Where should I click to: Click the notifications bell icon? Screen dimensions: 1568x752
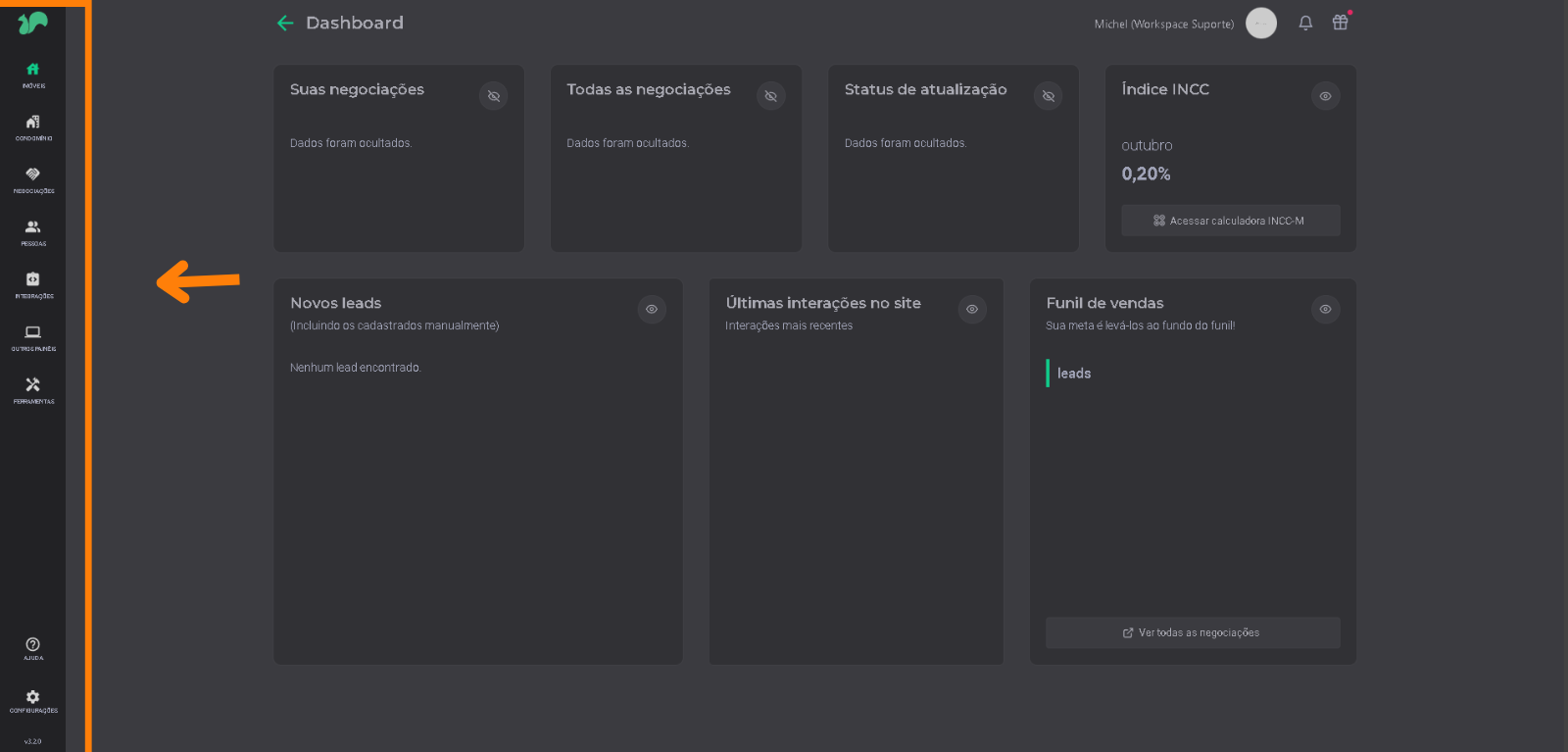click(1305, 23)
